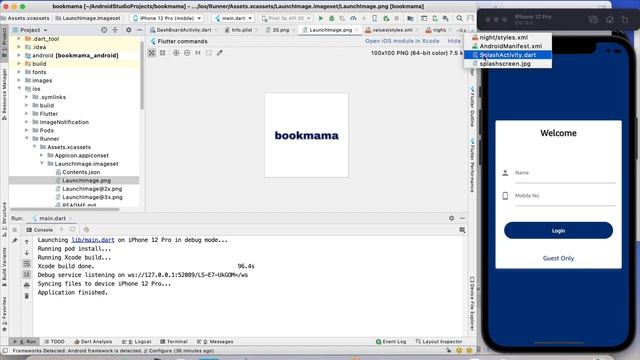Click Guest Only in simulator
The image size is (640, 360).
point(558,258)
